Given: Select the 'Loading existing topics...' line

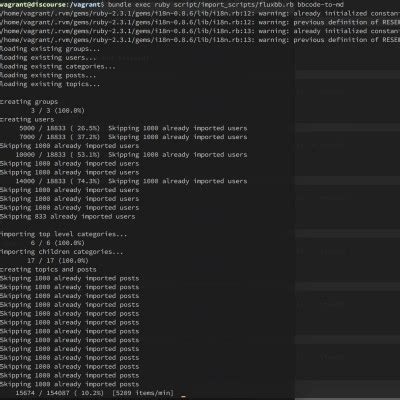Looking at the screenshot, I should pyautogui.click(x=50, y=84).
